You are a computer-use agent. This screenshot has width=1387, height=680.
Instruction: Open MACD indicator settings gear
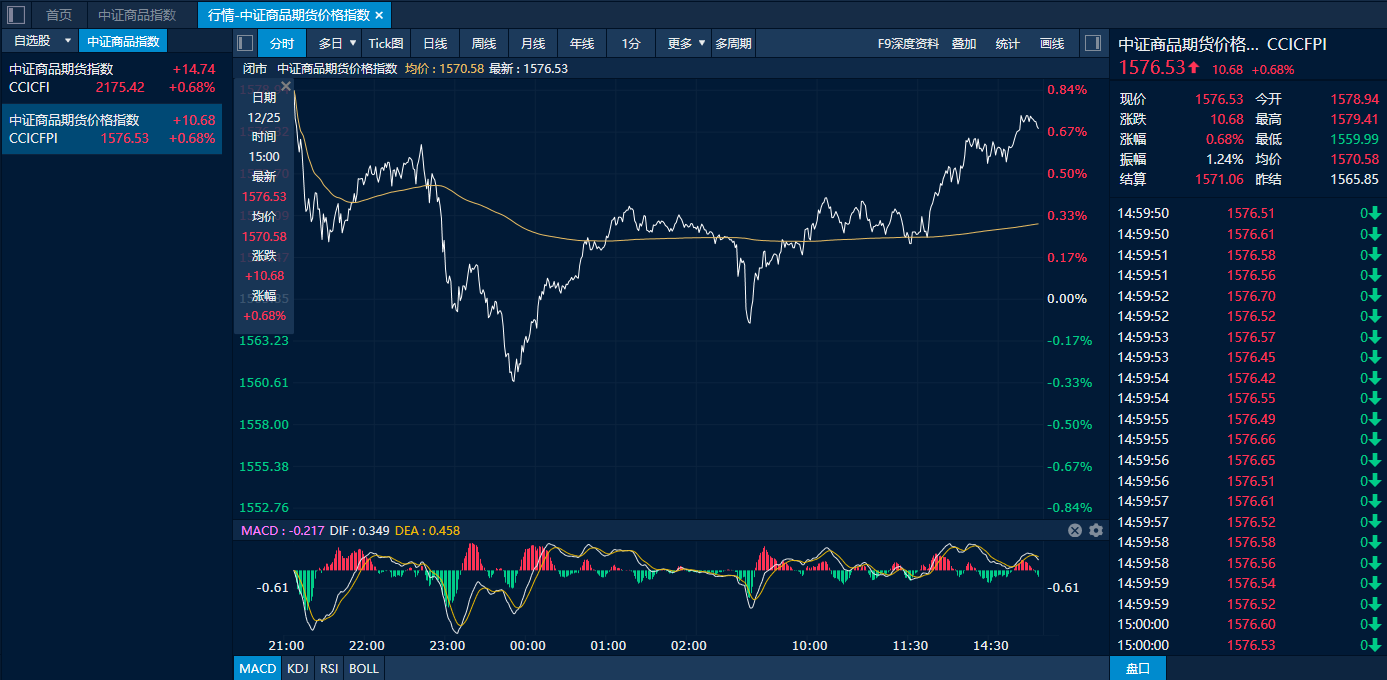tap(1096, 530)
